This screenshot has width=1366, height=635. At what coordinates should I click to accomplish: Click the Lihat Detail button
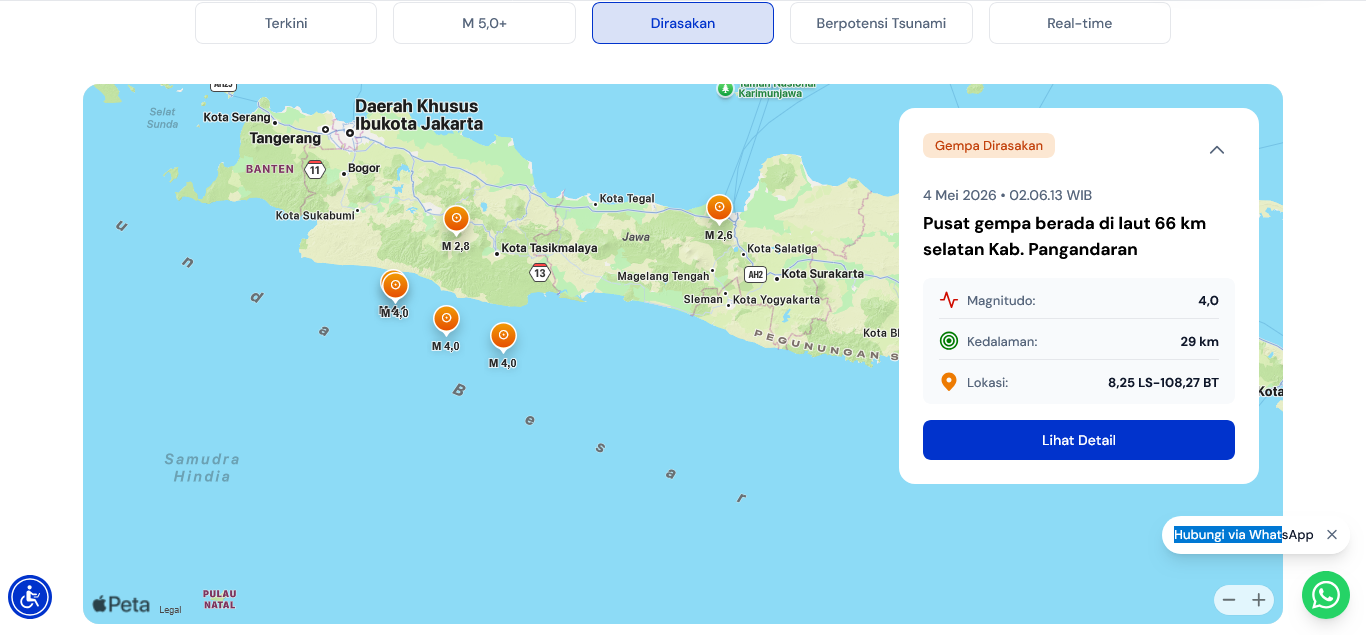point(1079,440)
